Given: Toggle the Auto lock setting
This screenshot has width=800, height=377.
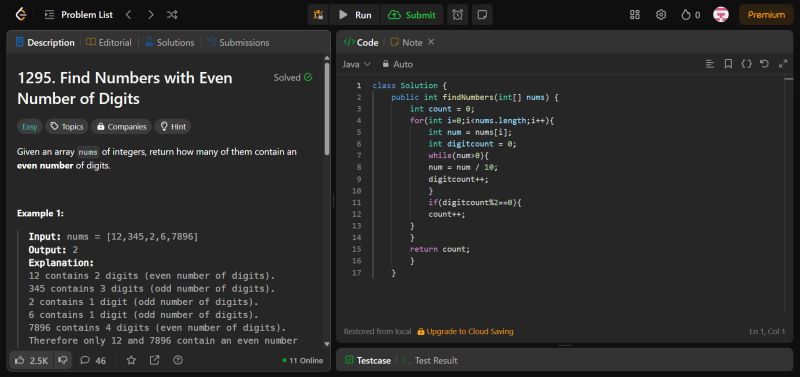Looking at the screenshot, I should click(x=397, y=64).
